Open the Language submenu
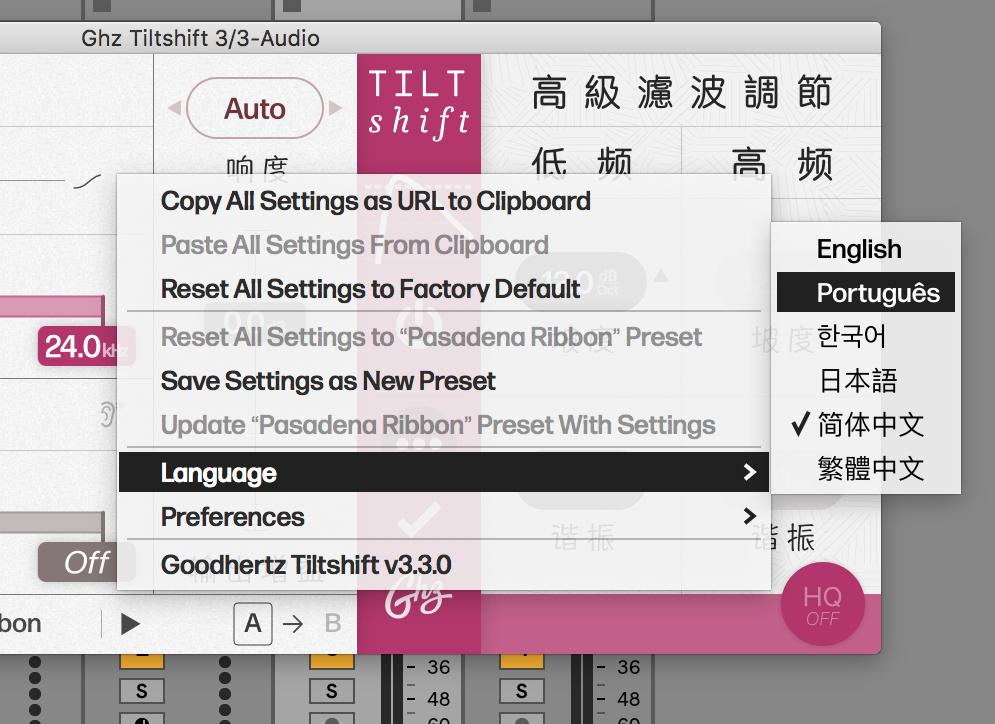This screenshot has width=995, height=724. pos(444,472)
